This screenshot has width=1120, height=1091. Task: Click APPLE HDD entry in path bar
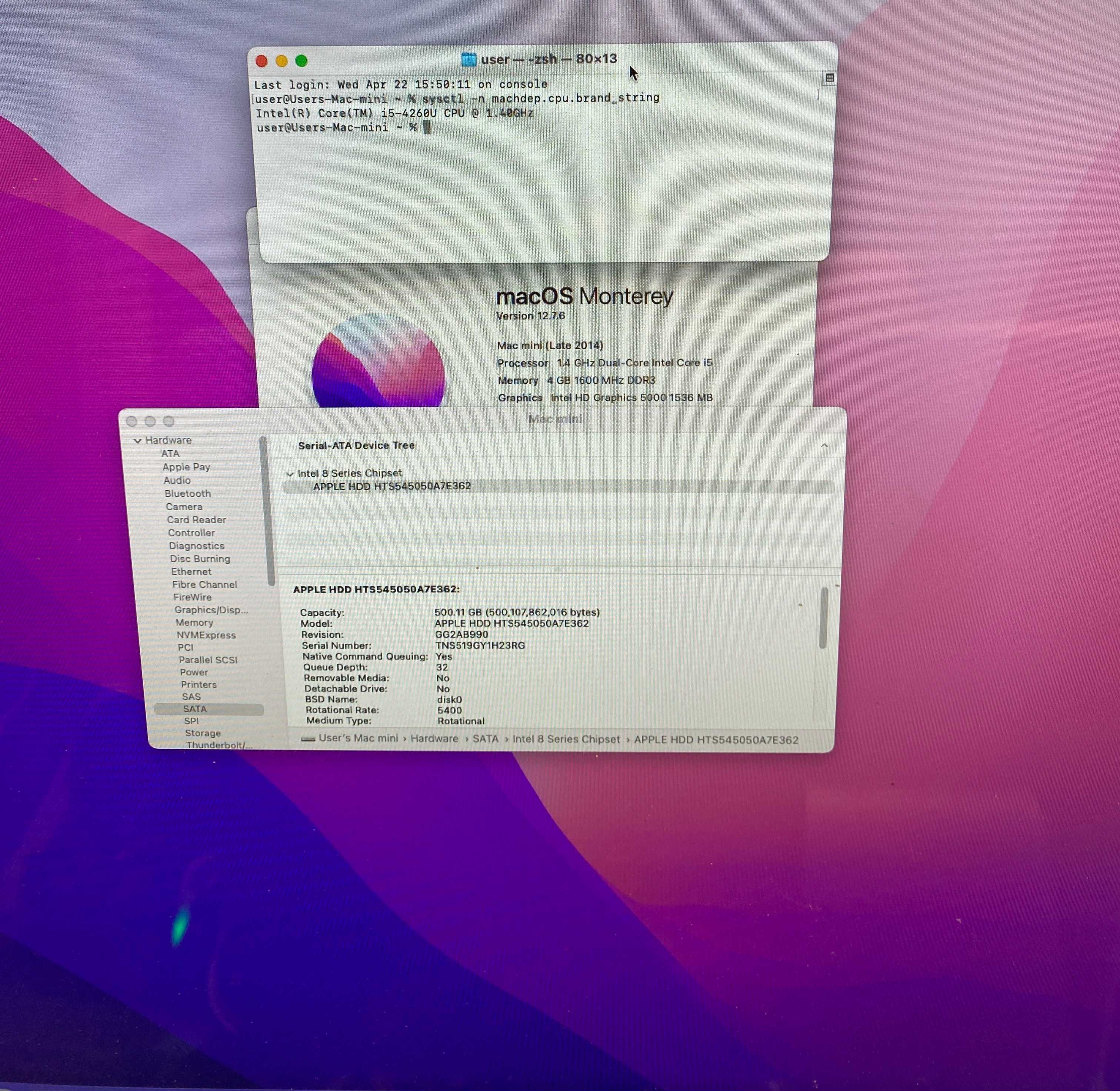[716, 740]
